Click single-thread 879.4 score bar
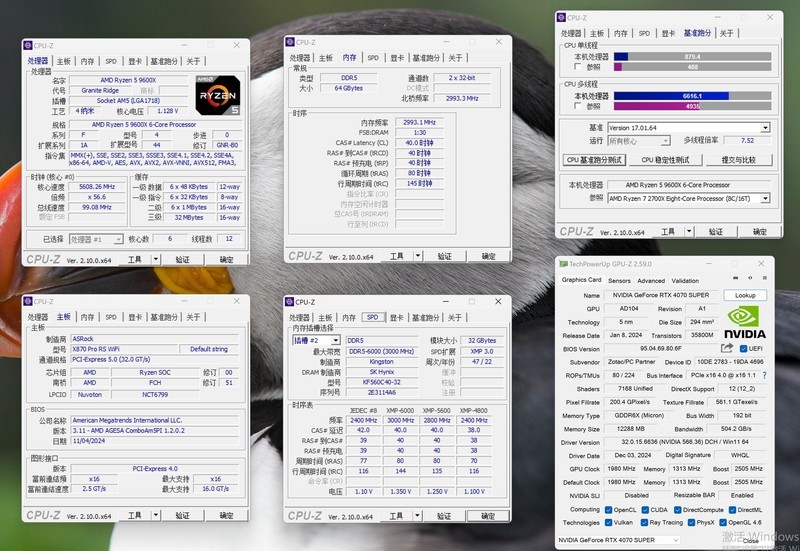The height and width of the screenshot is (551, 800). click(x=692, y=57)
